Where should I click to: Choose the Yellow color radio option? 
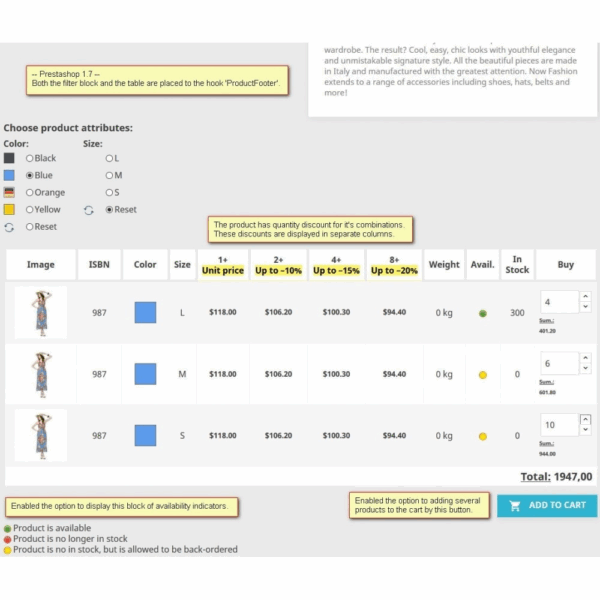30,210
